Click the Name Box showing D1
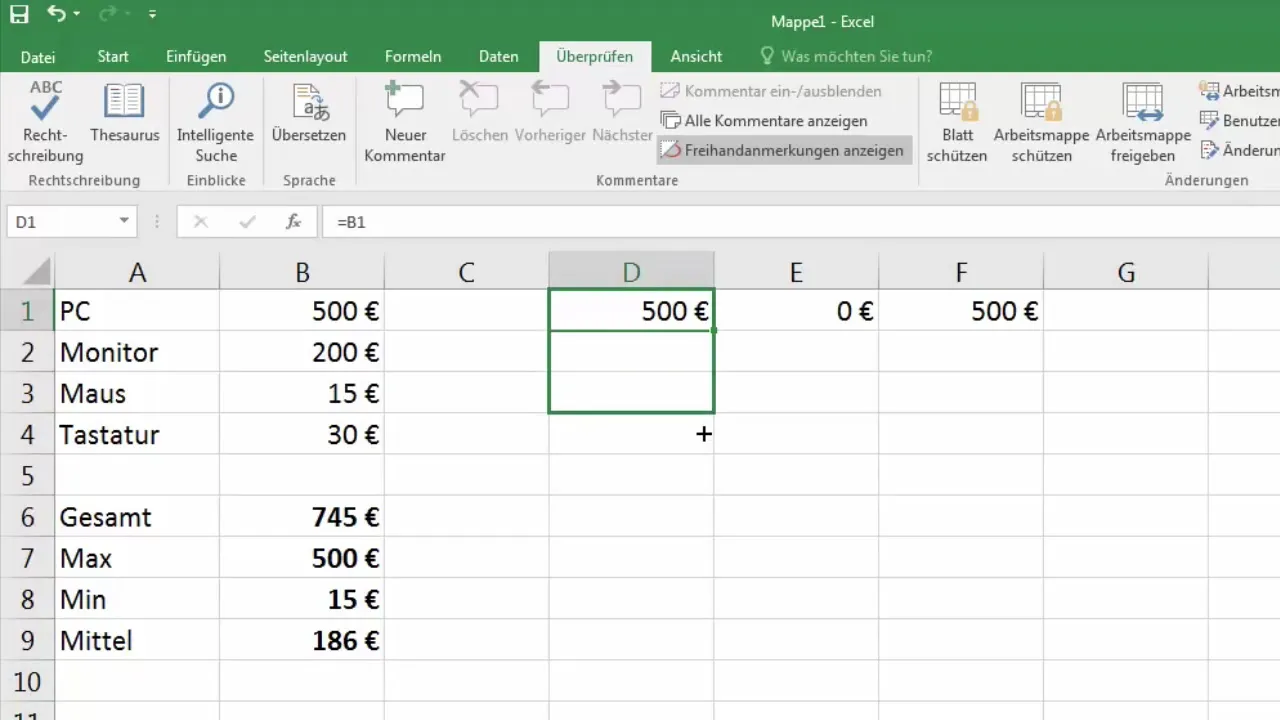The width and height of the screenshot is (1280, 720). tap(62, 222)
